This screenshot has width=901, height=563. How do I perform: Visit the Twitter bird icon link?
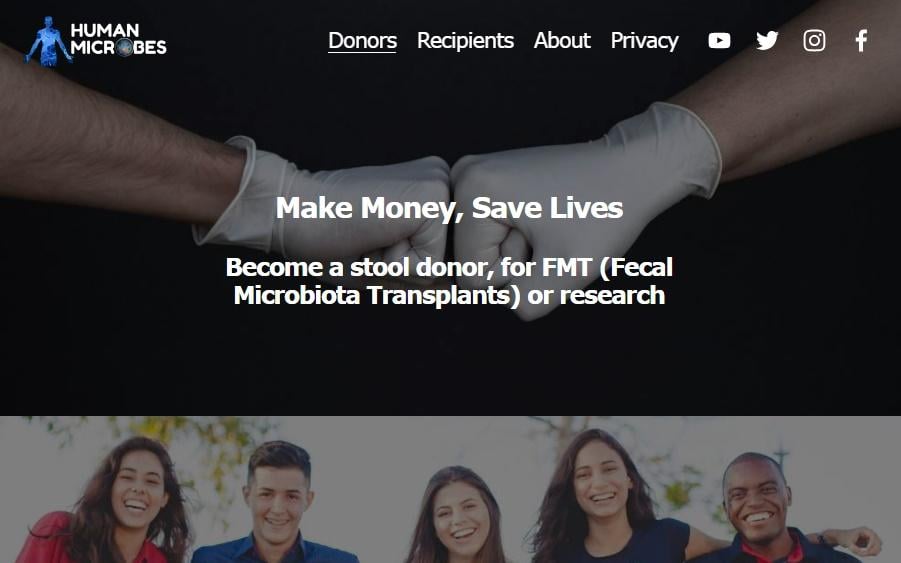pos(767,41)
